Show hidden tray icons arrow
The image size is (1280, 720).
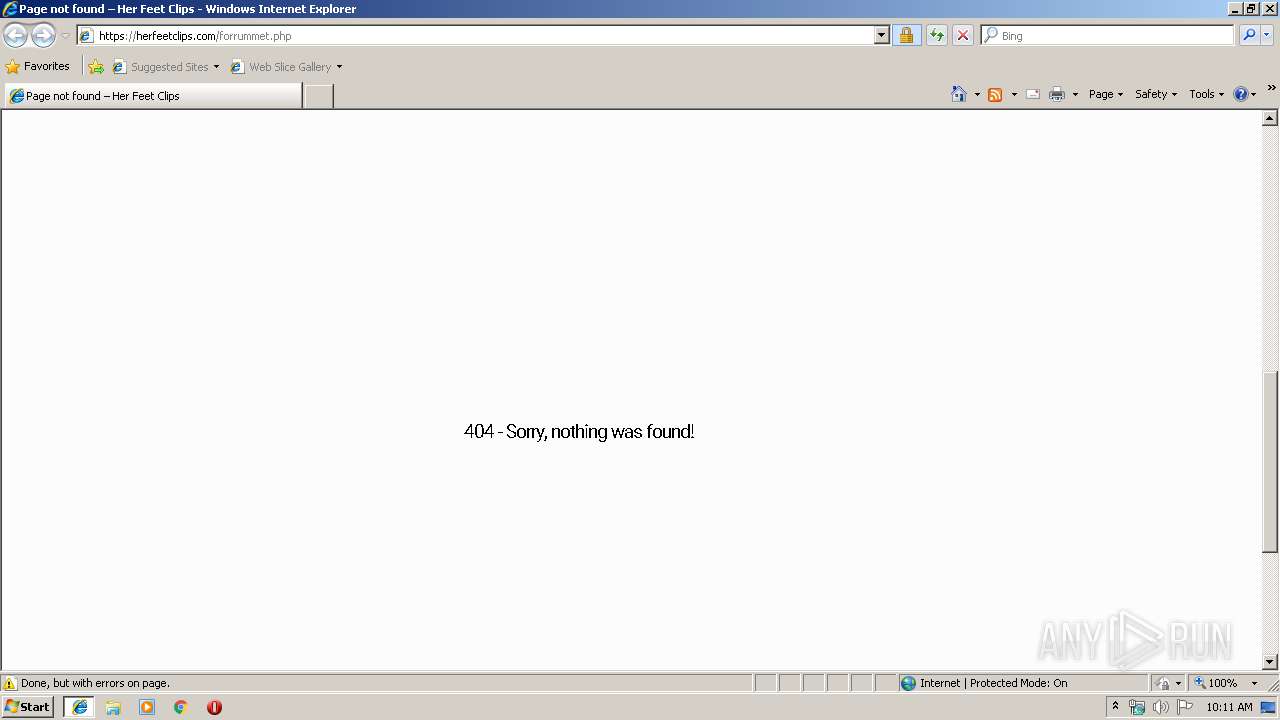click(x=1115, y=707)
